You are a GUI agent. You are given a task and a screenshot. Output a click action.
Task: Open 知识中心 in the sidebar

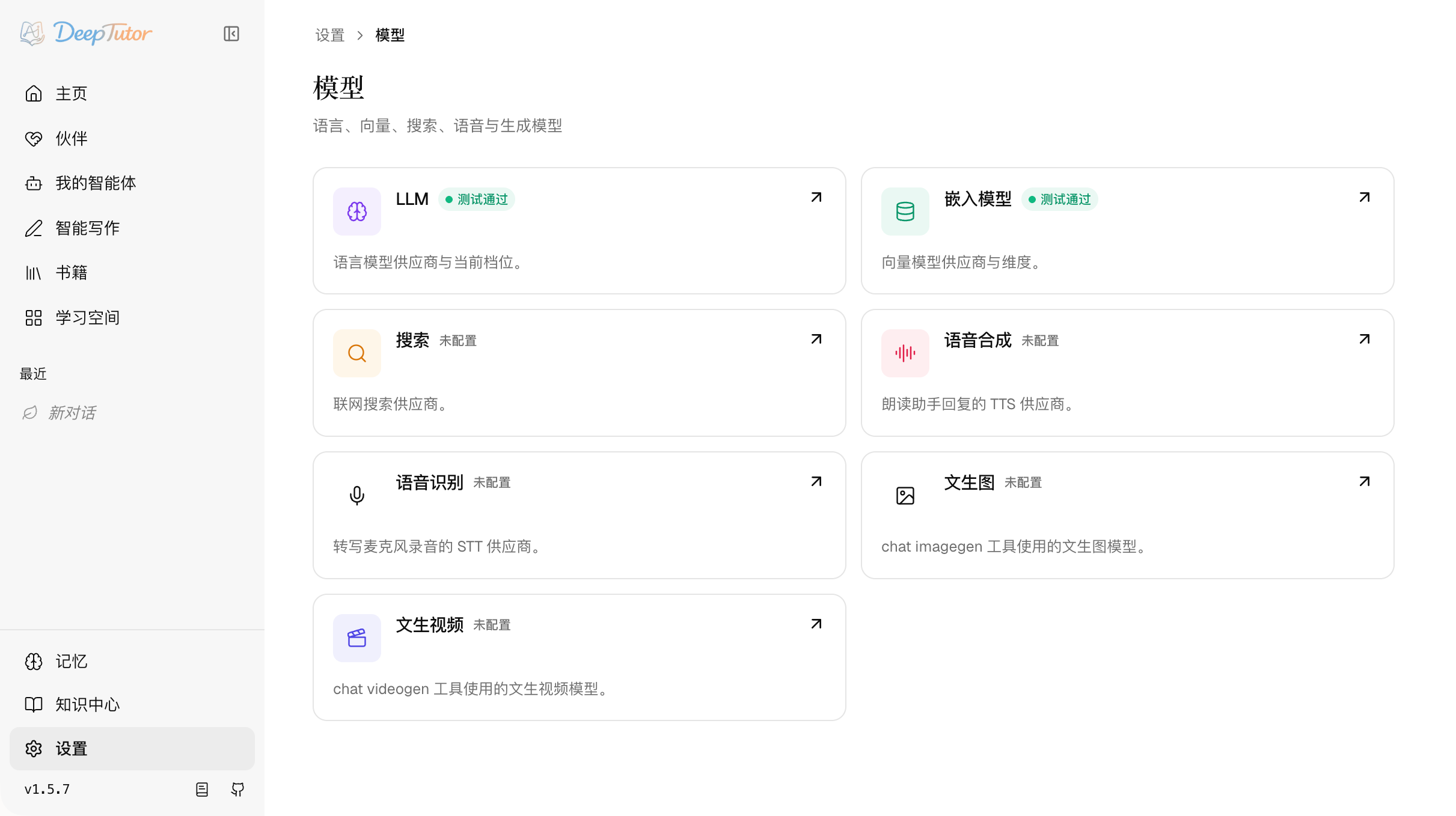132,705
